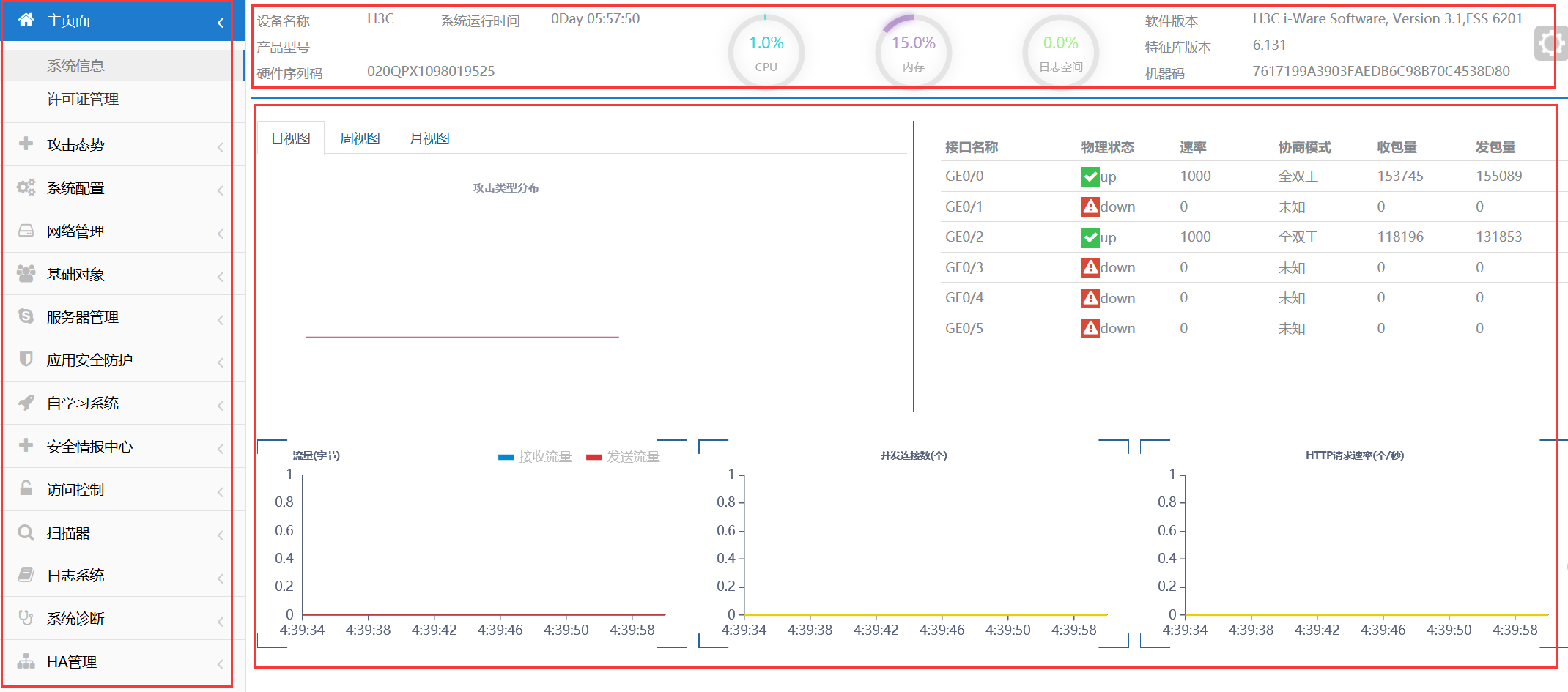Click the red down warning icon for GE0/1
1568x692 pixels.
1090,207
